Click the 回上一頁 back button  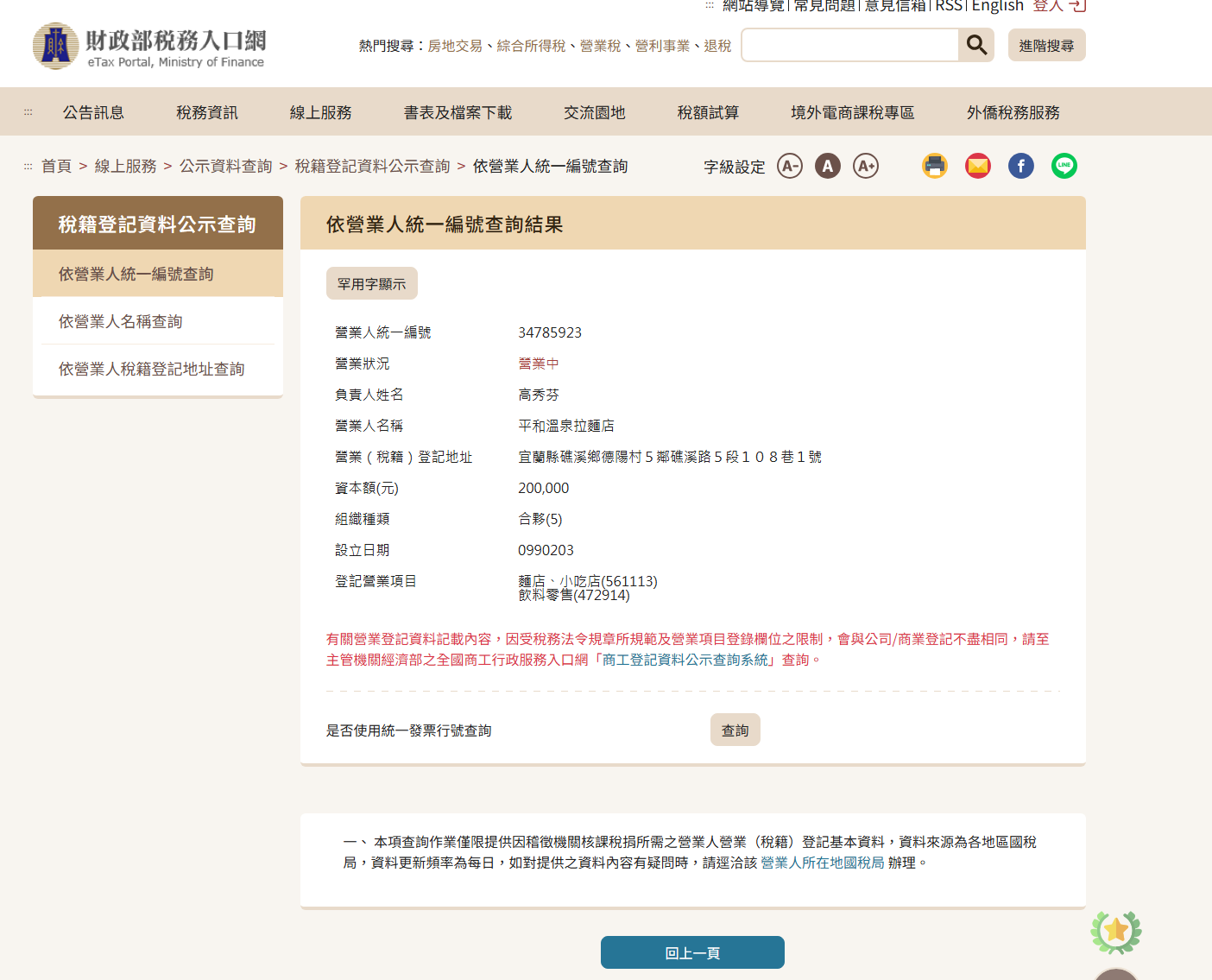[x=692, y=952]
